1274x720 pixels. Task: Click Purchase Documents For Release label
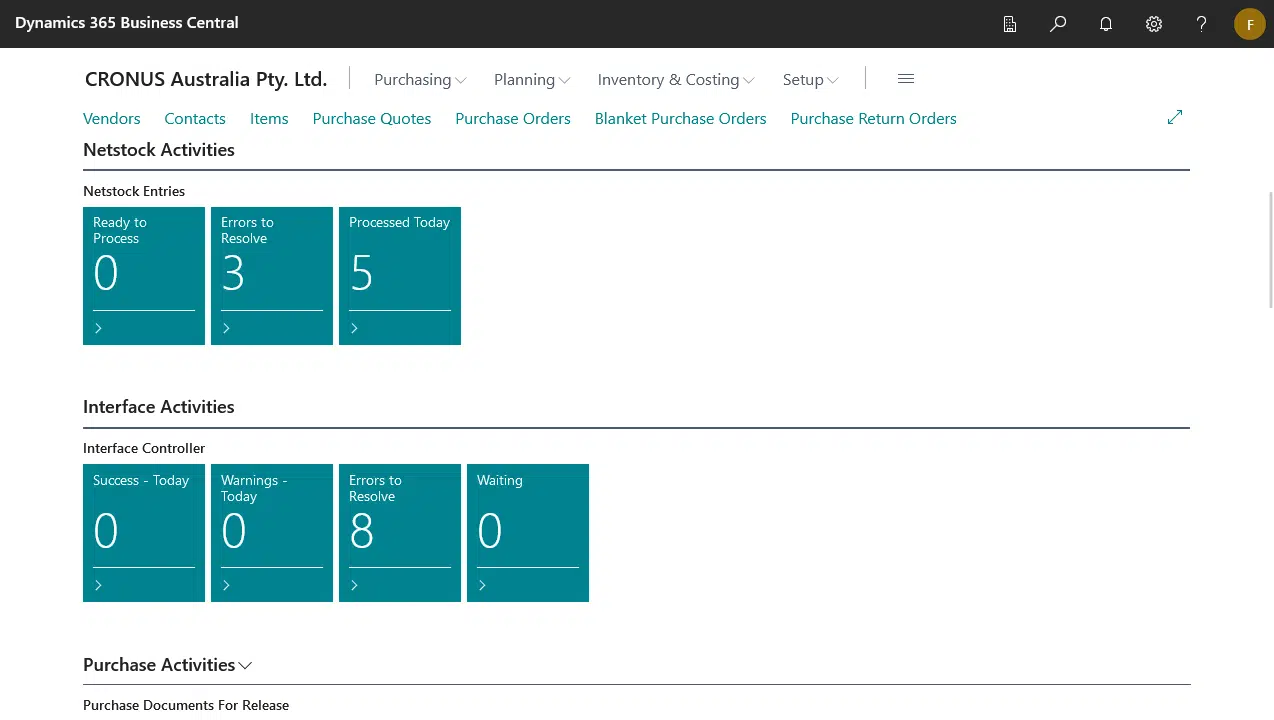pos(186,705)
